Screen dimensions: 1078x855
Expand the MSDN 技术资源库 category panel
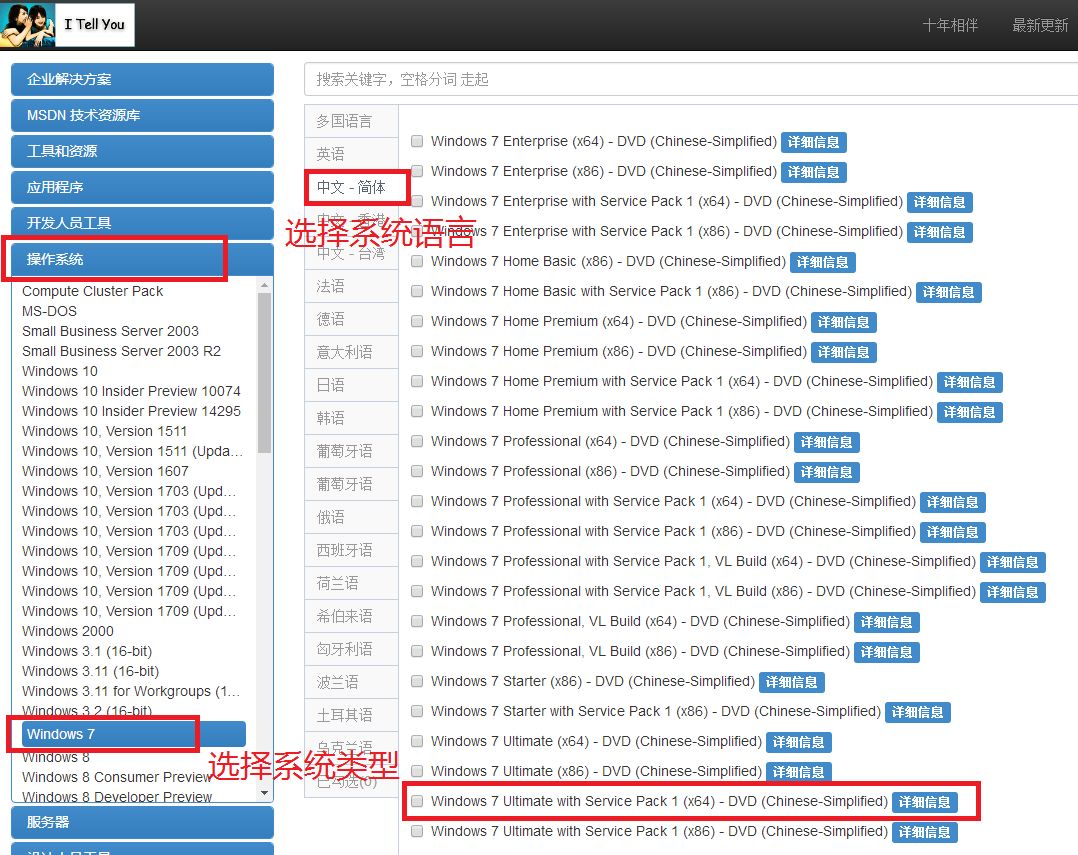(x=142, y=115)
